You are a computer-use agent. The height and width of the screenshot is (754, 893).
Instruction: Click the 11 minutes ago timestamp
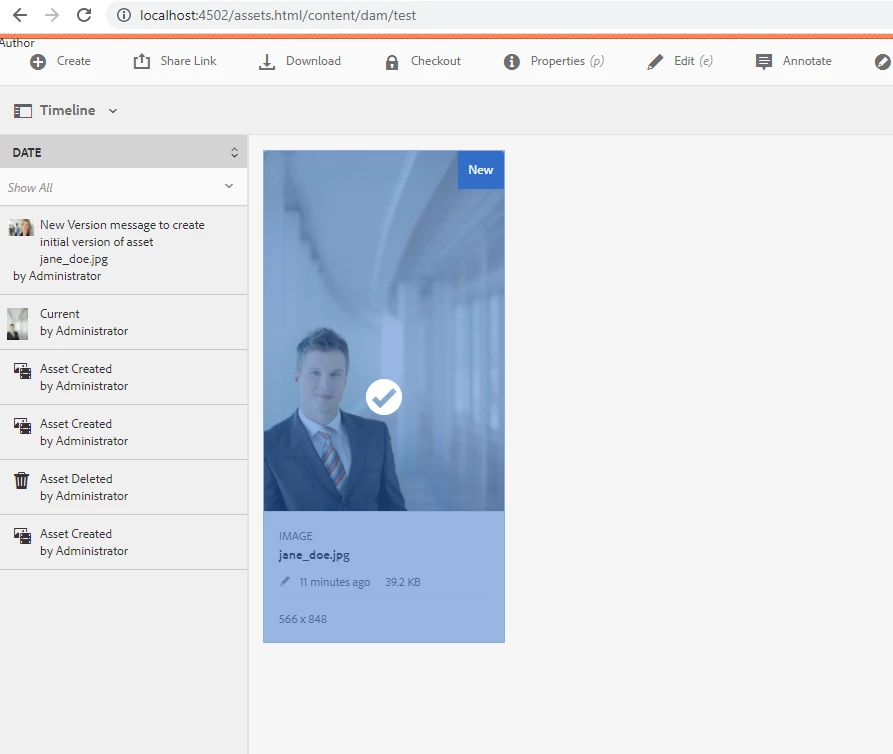click(x=335, y=582)
